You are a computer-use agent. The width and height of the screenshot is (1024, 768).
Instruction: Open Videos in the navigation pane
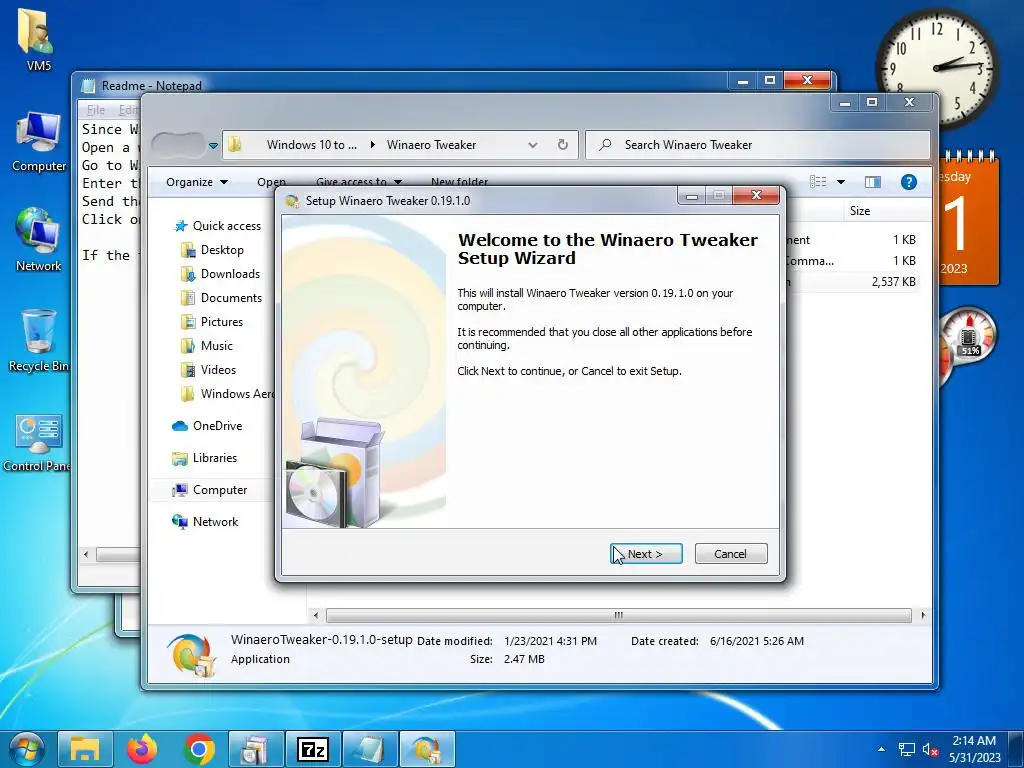(x=209, y=370)
